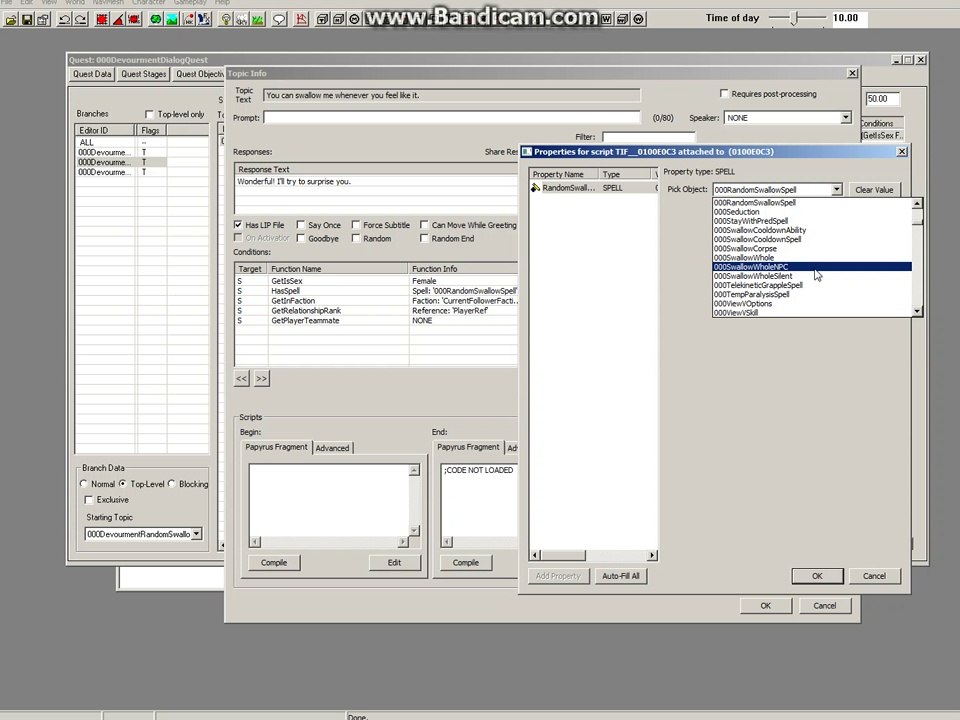Screen dimensions: 960x720
Task: Enable the Random checkbox
Action: 356,238
